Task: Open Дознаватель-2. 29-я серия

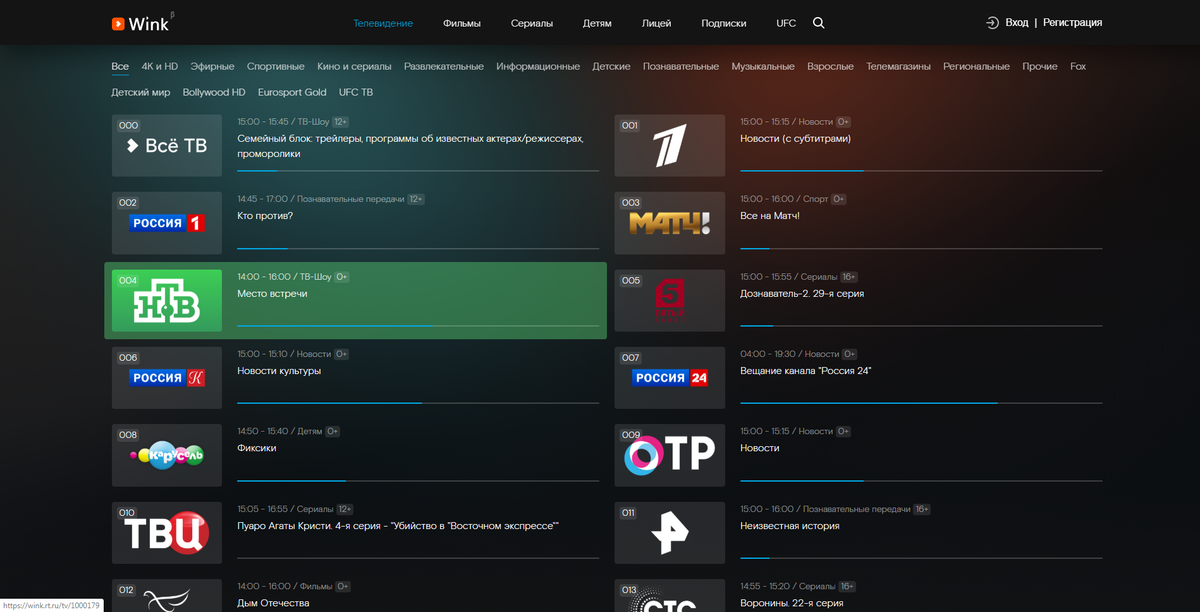Action: [802, 294]
